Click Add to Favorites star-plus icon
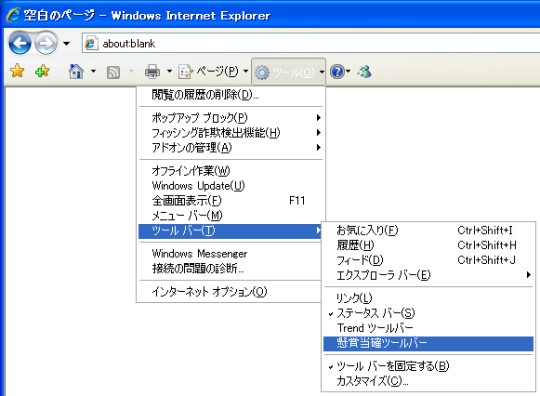This screenshot has width=540, height=396. [x=42, y=71]
